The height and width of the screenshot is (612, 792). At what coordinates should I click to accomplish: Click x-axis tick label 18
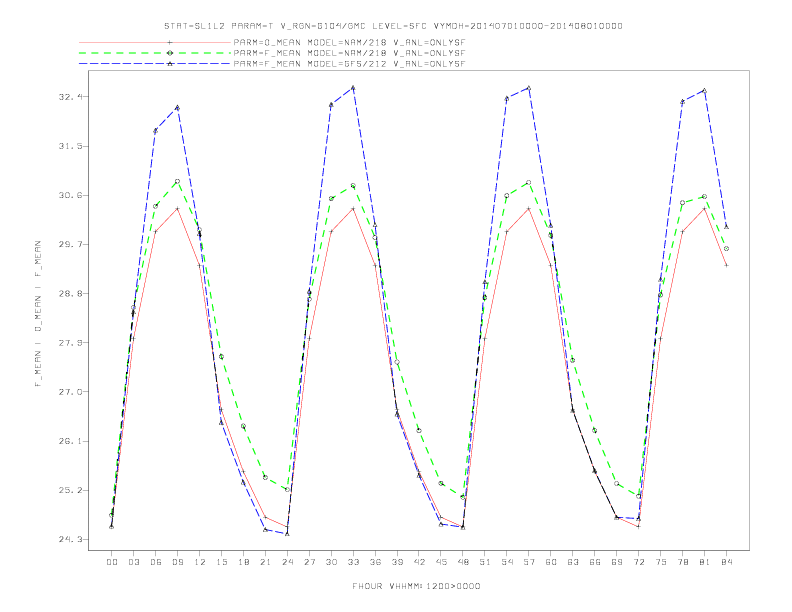[243, 562]
